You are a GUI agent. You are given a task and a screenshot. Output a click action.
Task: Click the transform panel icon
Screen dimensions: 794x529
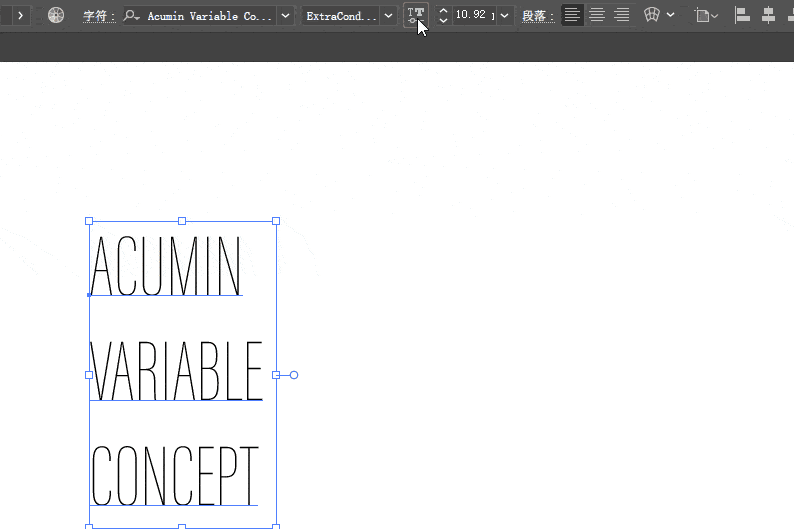tap(703, 15)
